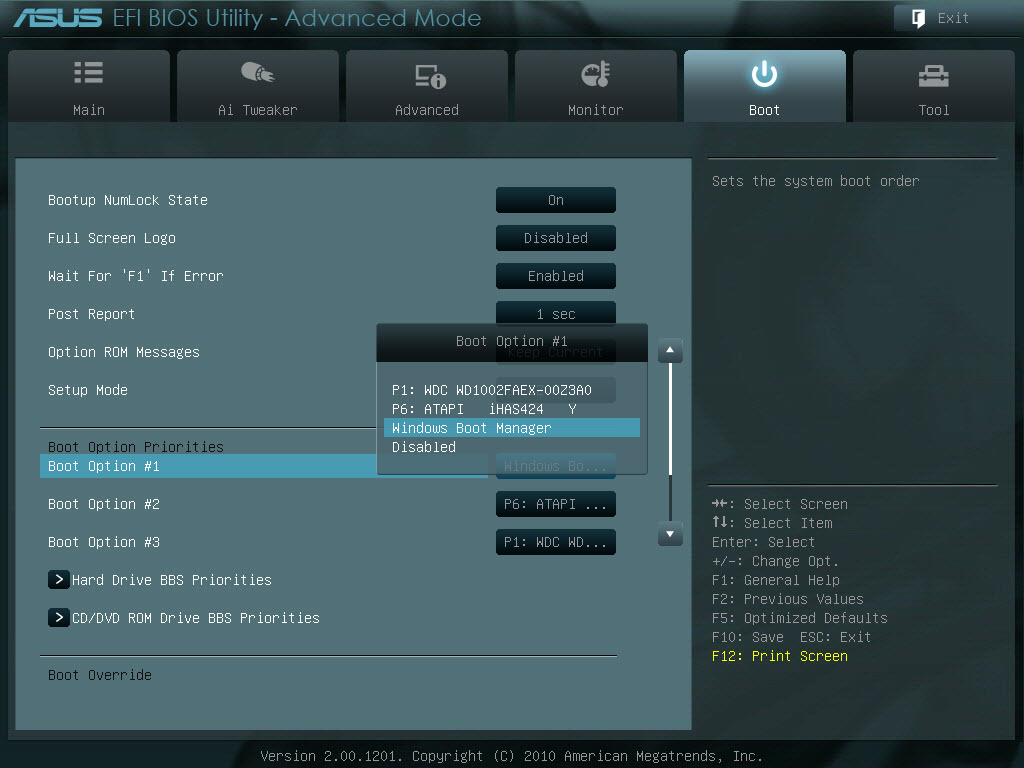
Task: Open CD/DVD ROM Drive BBS Priorities submenu
Action: click(195, 618)
